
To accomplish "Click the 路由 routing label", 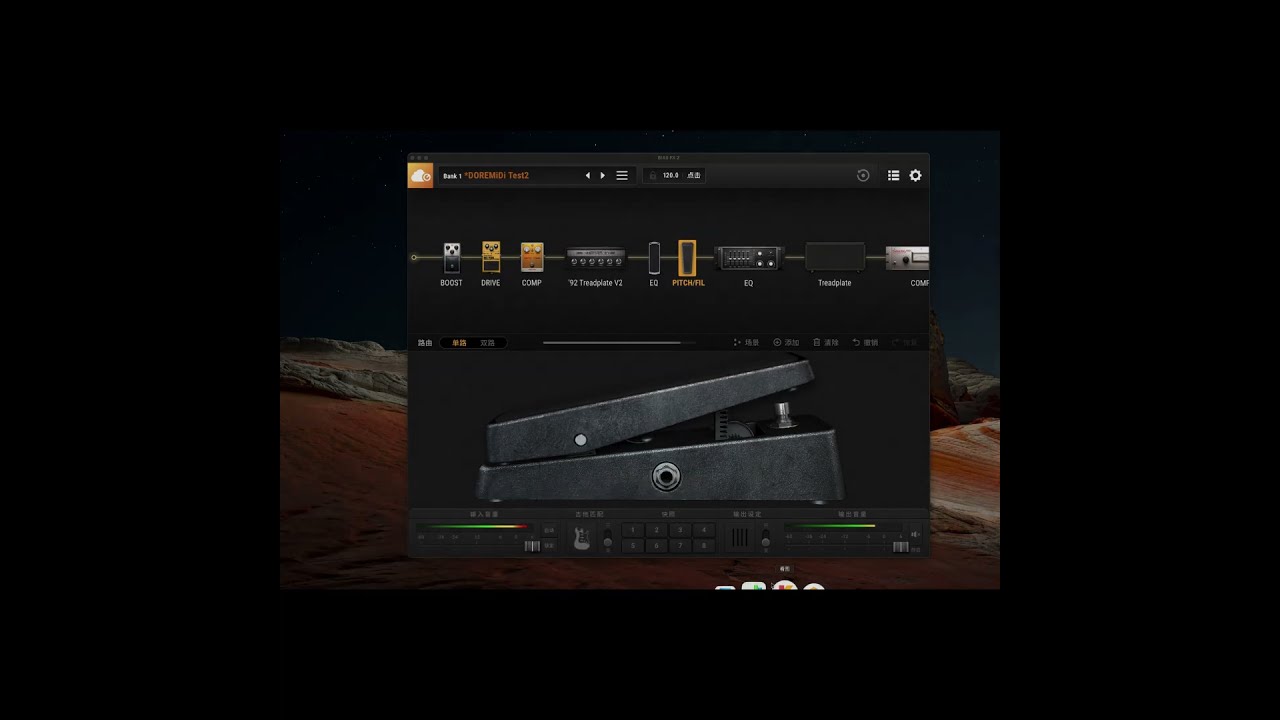I will (425, 343).
